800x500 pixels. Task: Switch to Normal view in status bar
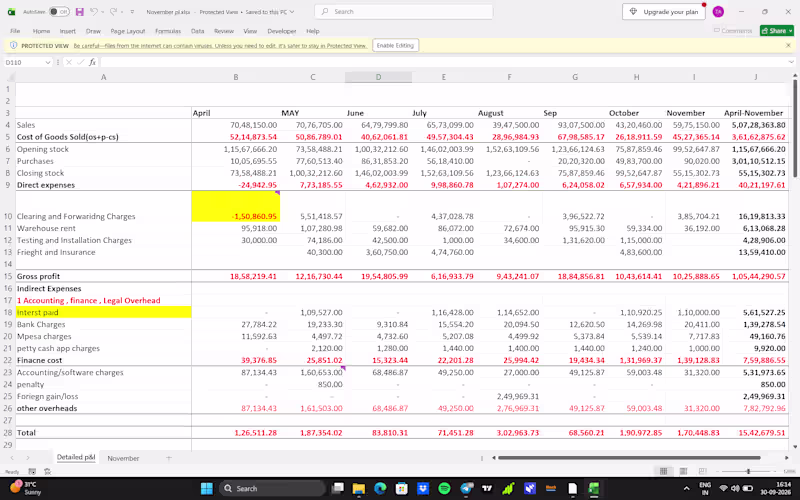663,471
